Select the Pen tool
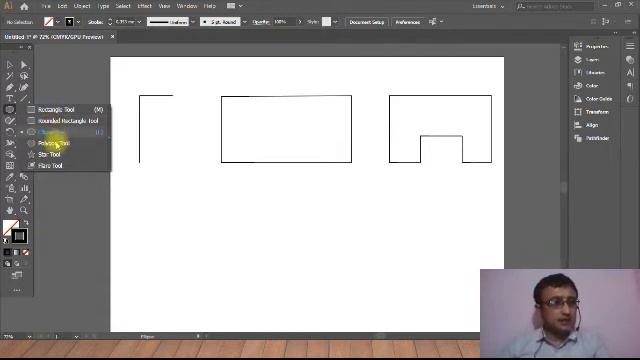This screenshot has height=360, width=640. coord(10,87)
